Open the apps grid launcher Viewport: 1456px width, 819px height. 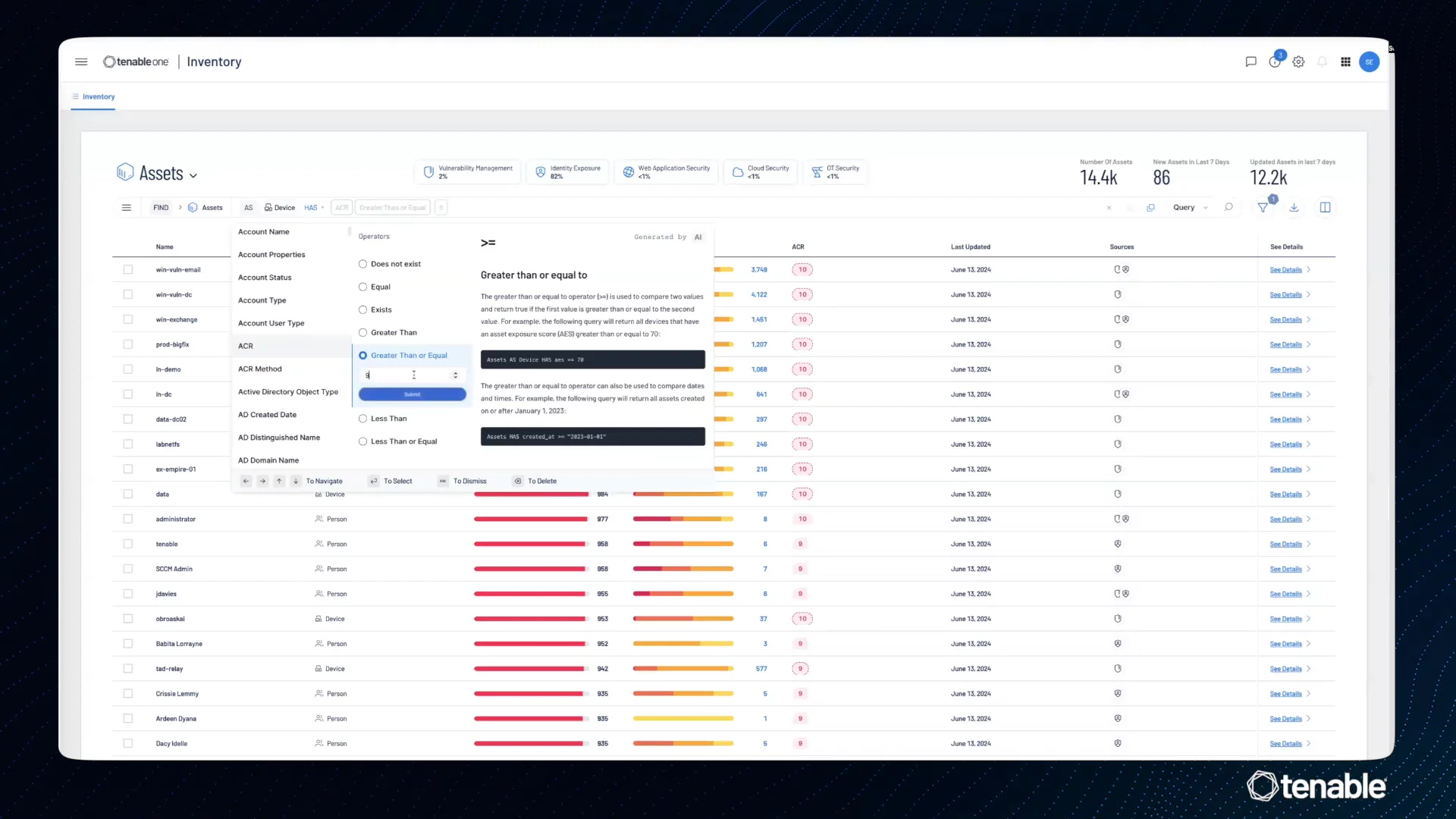coord(1345,62)
